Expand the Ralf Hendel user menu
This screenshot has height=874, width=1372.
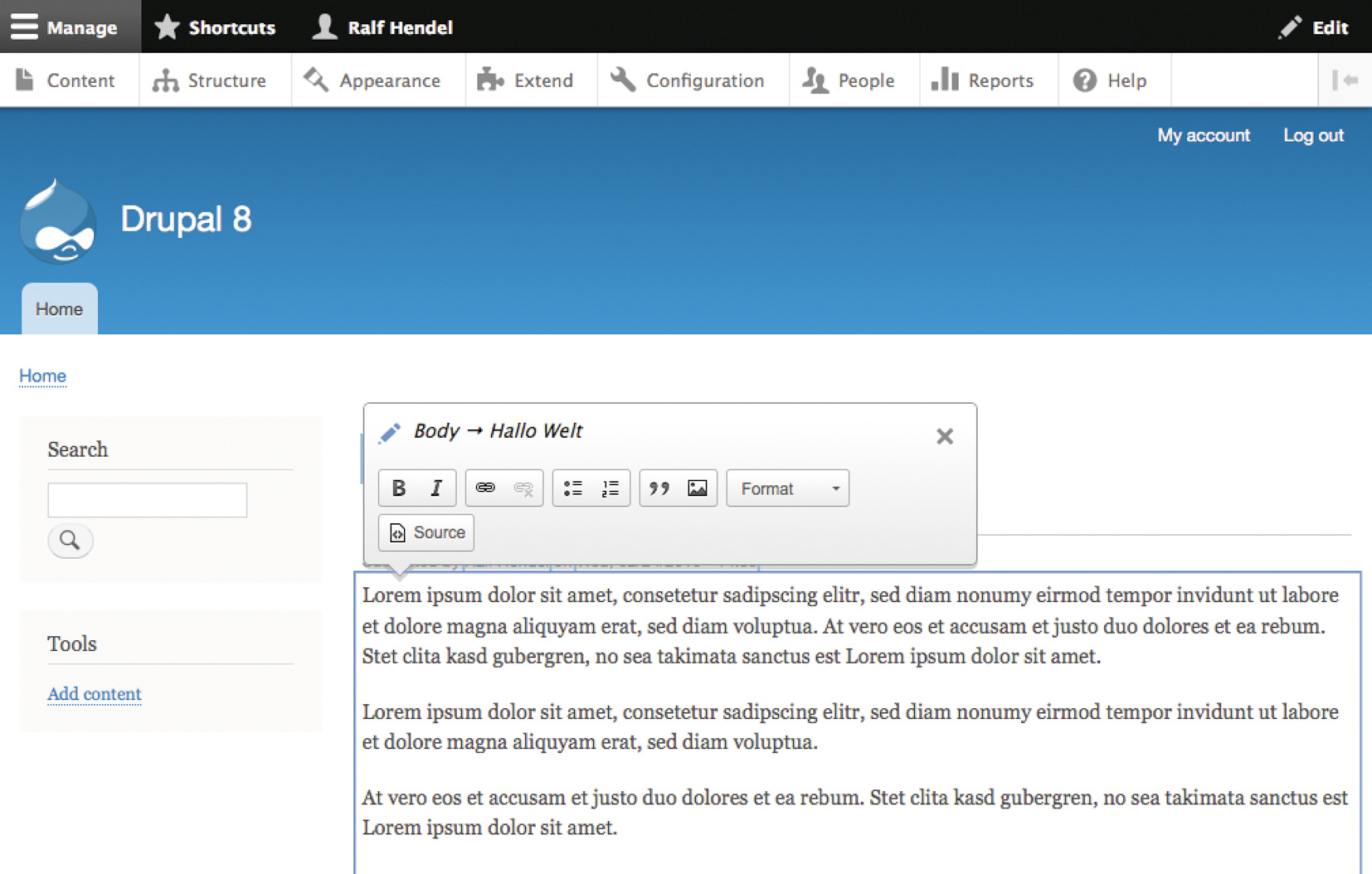383,27
